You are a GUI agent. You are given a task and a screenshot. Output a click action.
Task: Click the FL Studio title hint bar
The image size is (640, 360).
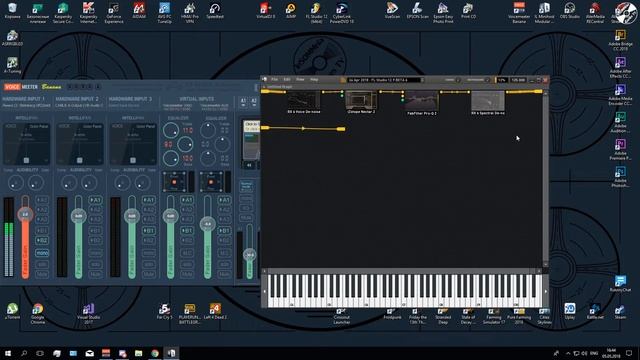[384, 80]
